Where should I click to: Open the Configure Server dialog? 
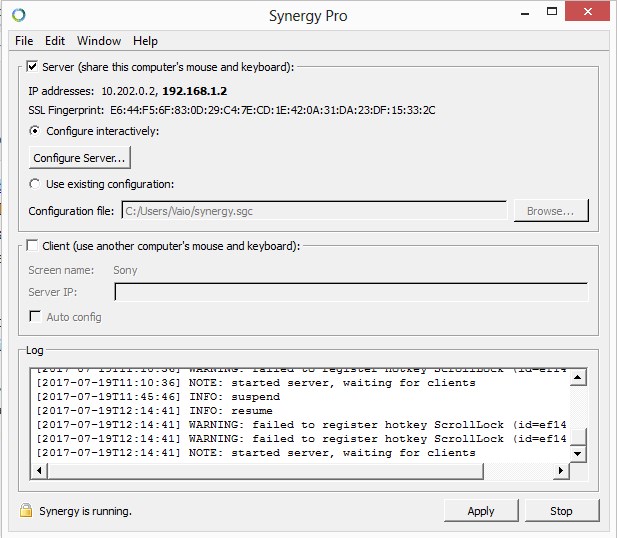pos(79,158)
